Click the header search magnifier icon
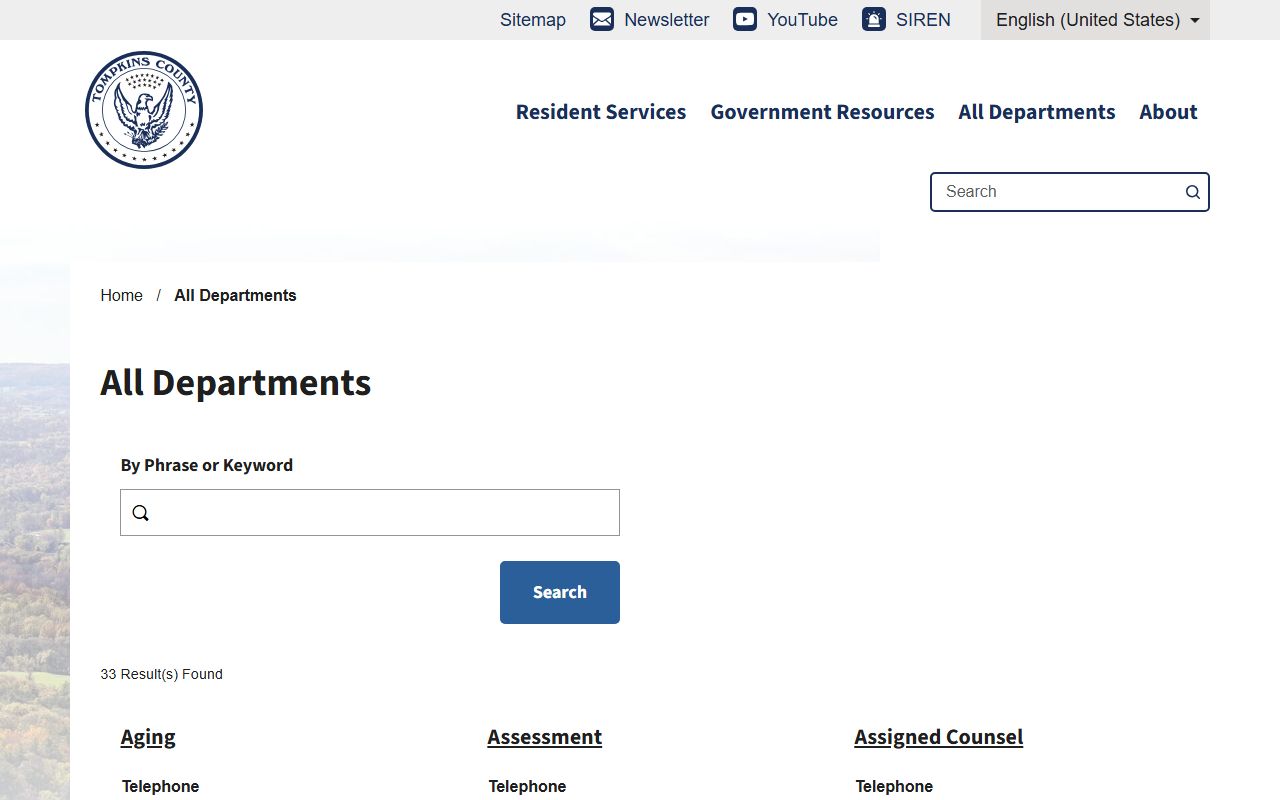This screenshot has width=1280, height=800. [x=1193, y=192]
